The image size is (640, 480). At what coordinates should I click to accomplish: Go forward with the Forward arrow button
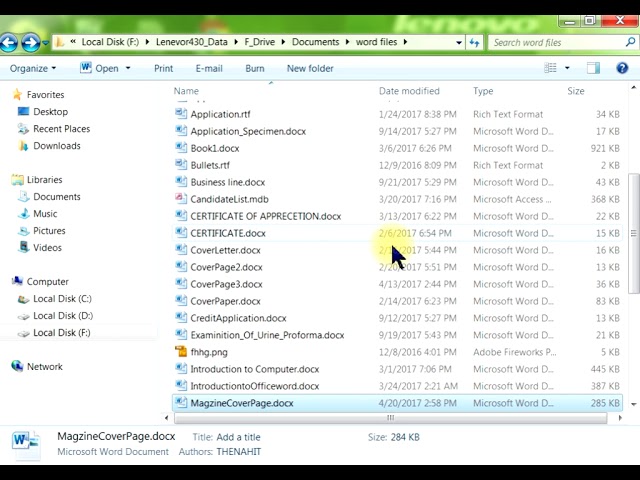point(31,42)
